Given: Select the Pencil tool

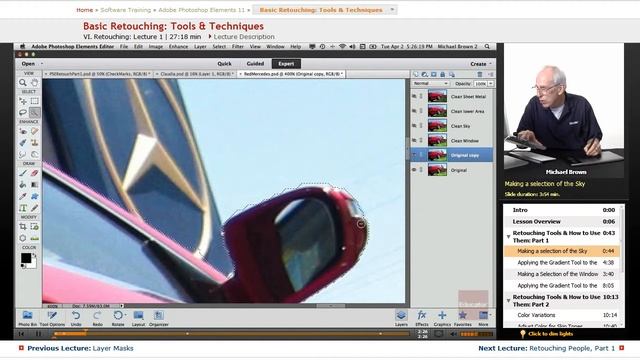Looking at the screenshot, I should coord(35,208).
